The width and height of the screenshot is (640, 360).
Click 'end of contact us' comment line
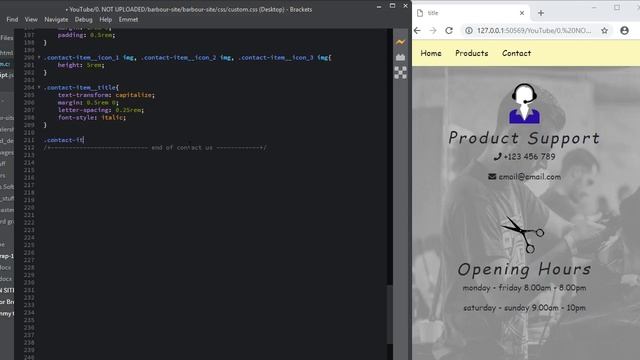click(x=155, y=148)
